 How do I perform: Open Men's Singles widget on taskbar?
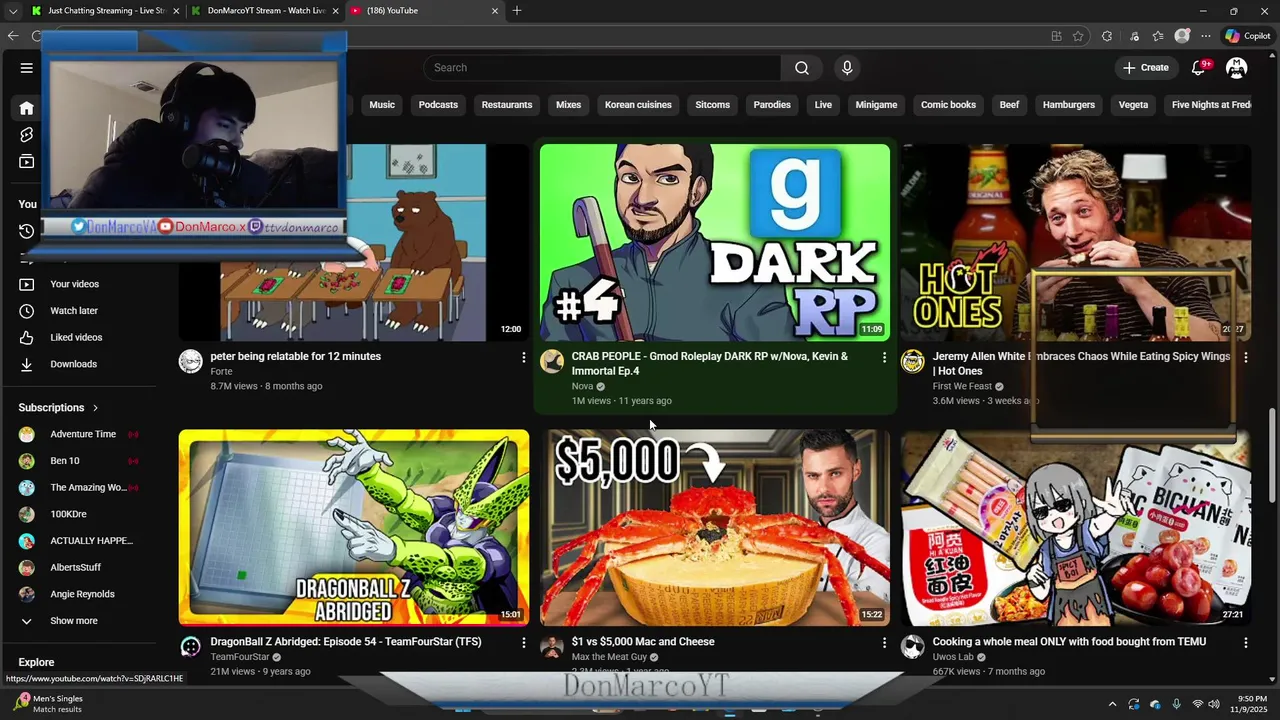point(50,704)
